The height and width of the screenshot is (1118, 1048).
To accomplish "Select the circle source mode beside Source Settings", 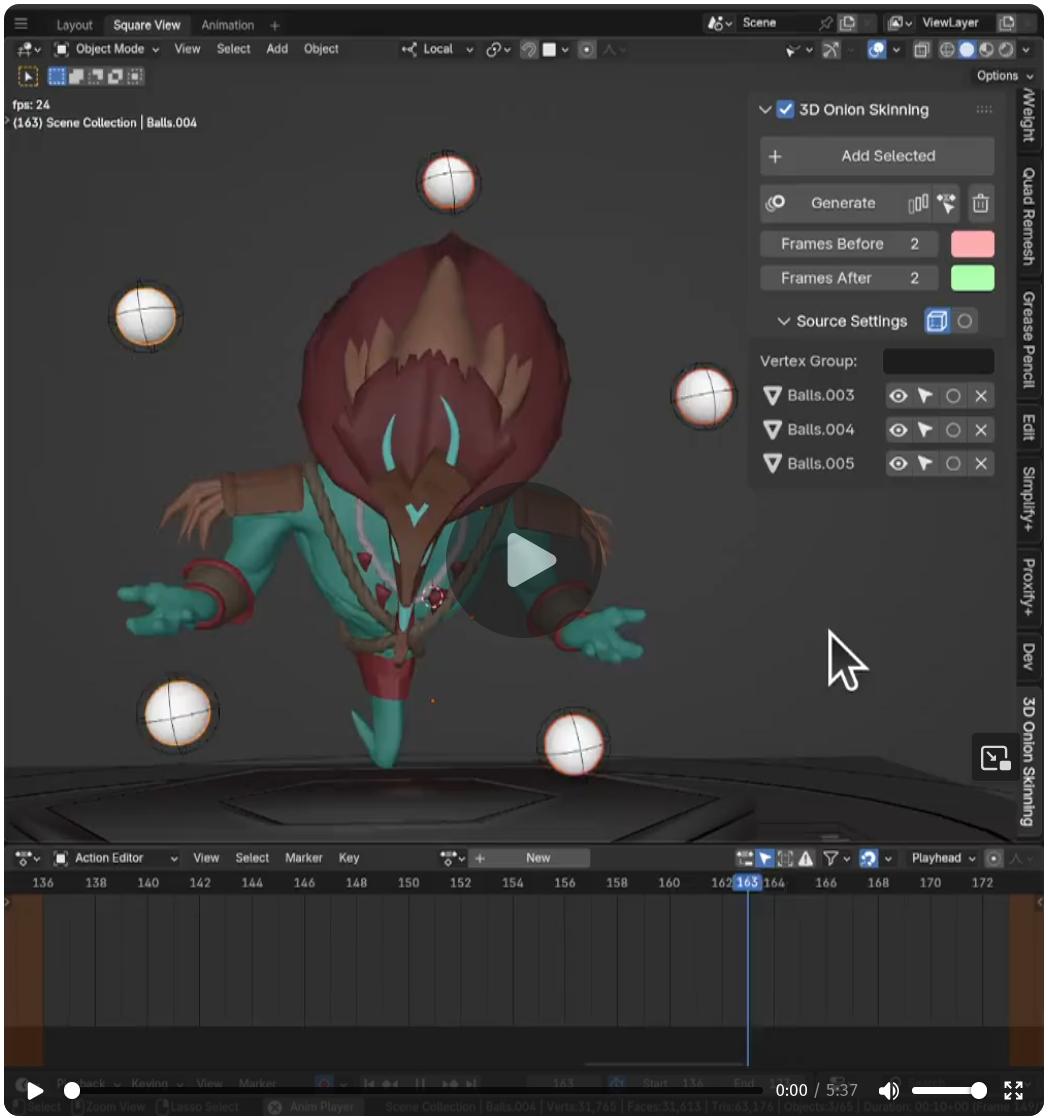I will [x=965, y=322].
